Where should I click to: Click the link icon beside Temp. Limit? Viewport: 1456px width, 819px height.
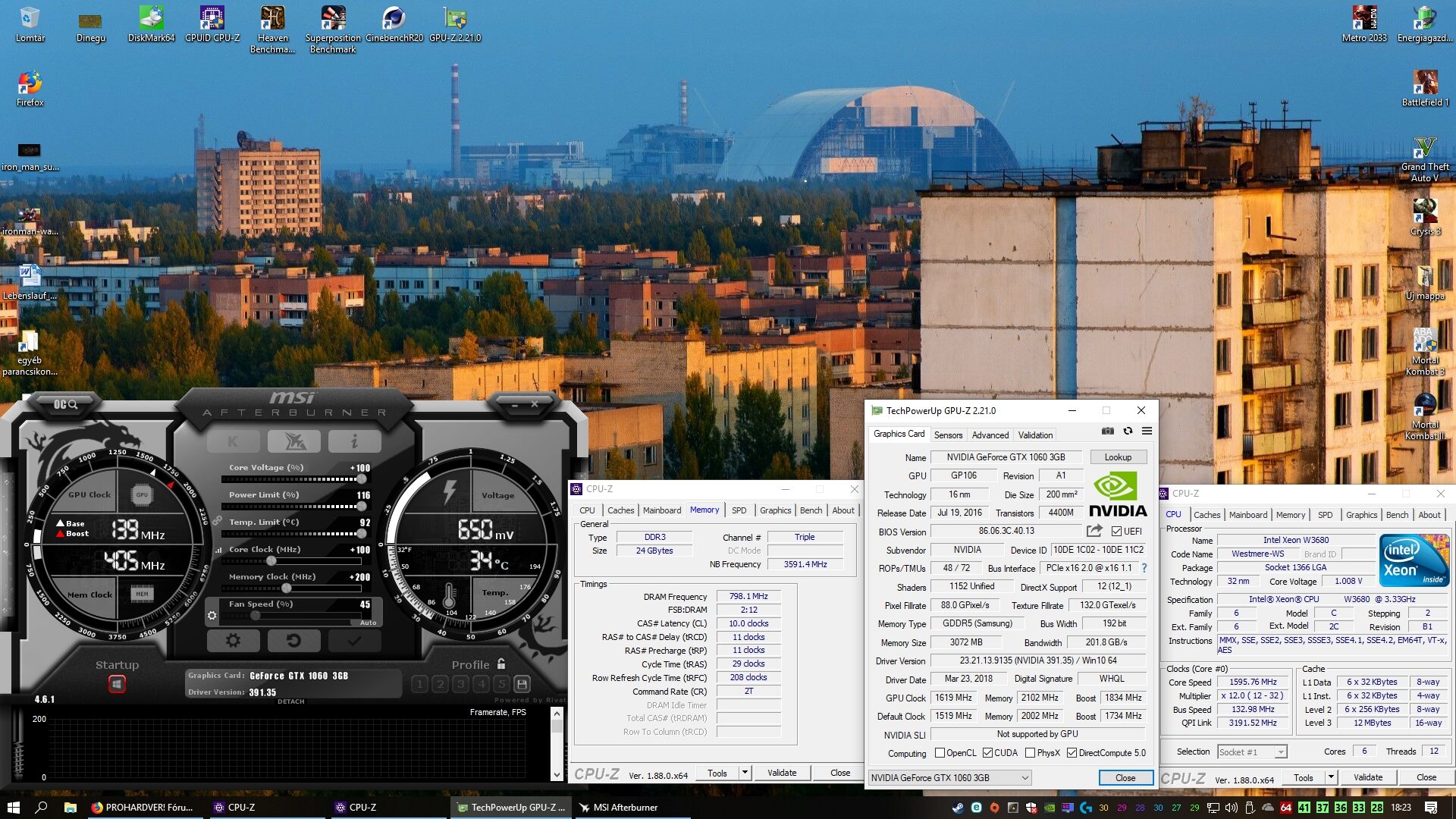217,521
